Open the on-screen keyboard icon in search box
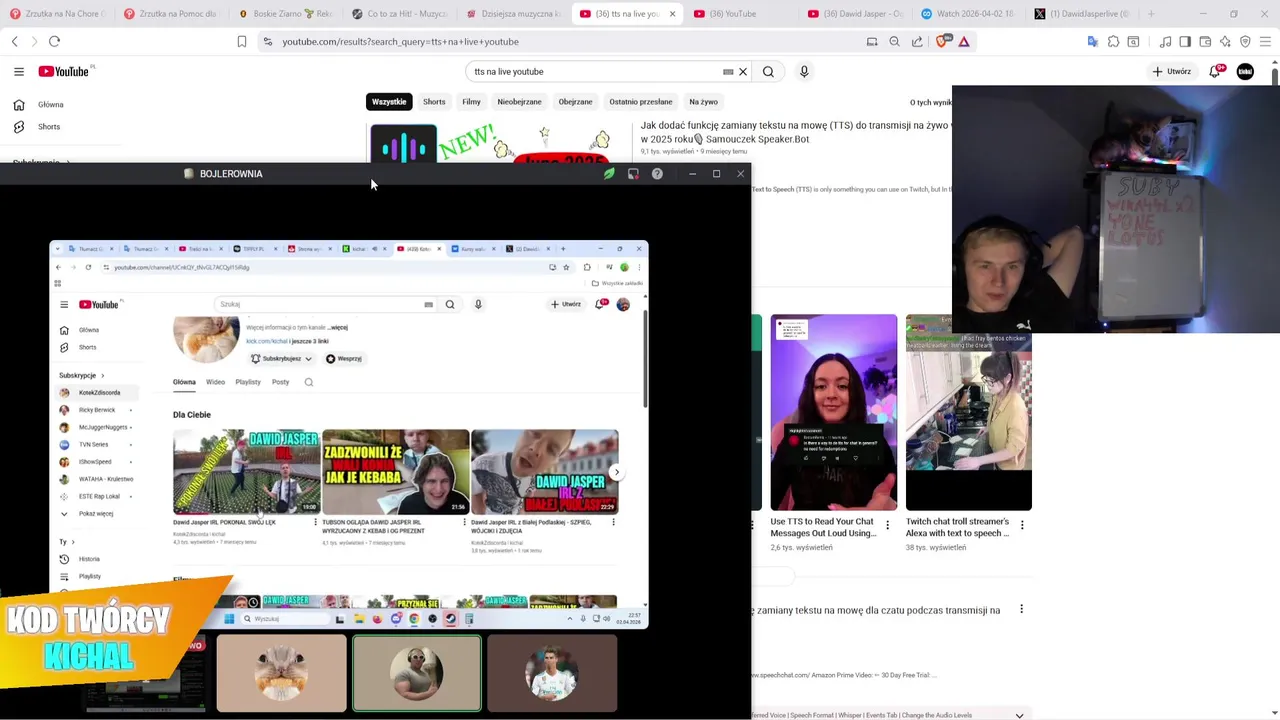 [728, 72]
